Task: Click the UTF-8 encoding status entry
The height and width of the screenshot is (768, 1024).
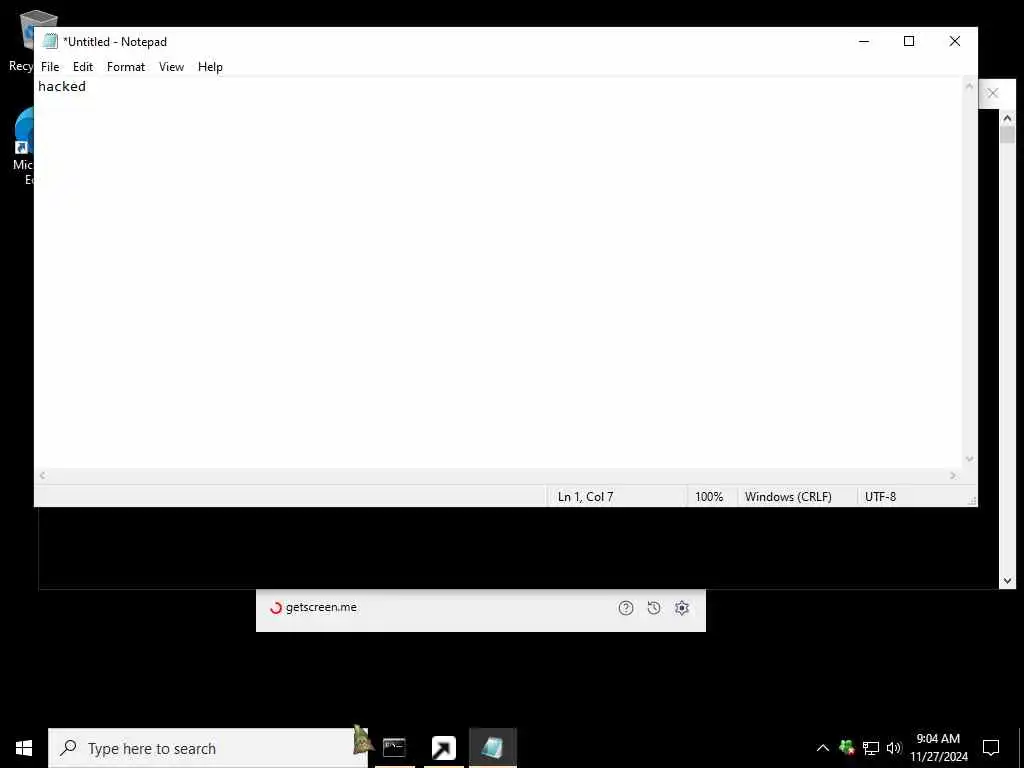Action: tap(880, 496)
